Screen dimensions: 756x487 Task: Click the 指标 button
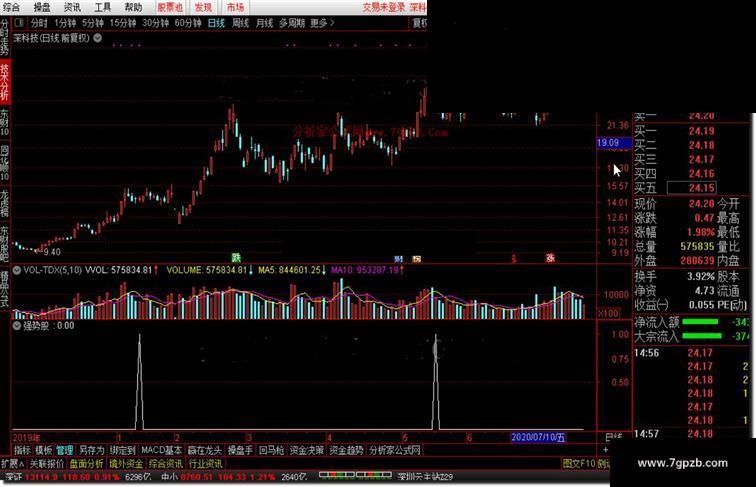(22, 450)
